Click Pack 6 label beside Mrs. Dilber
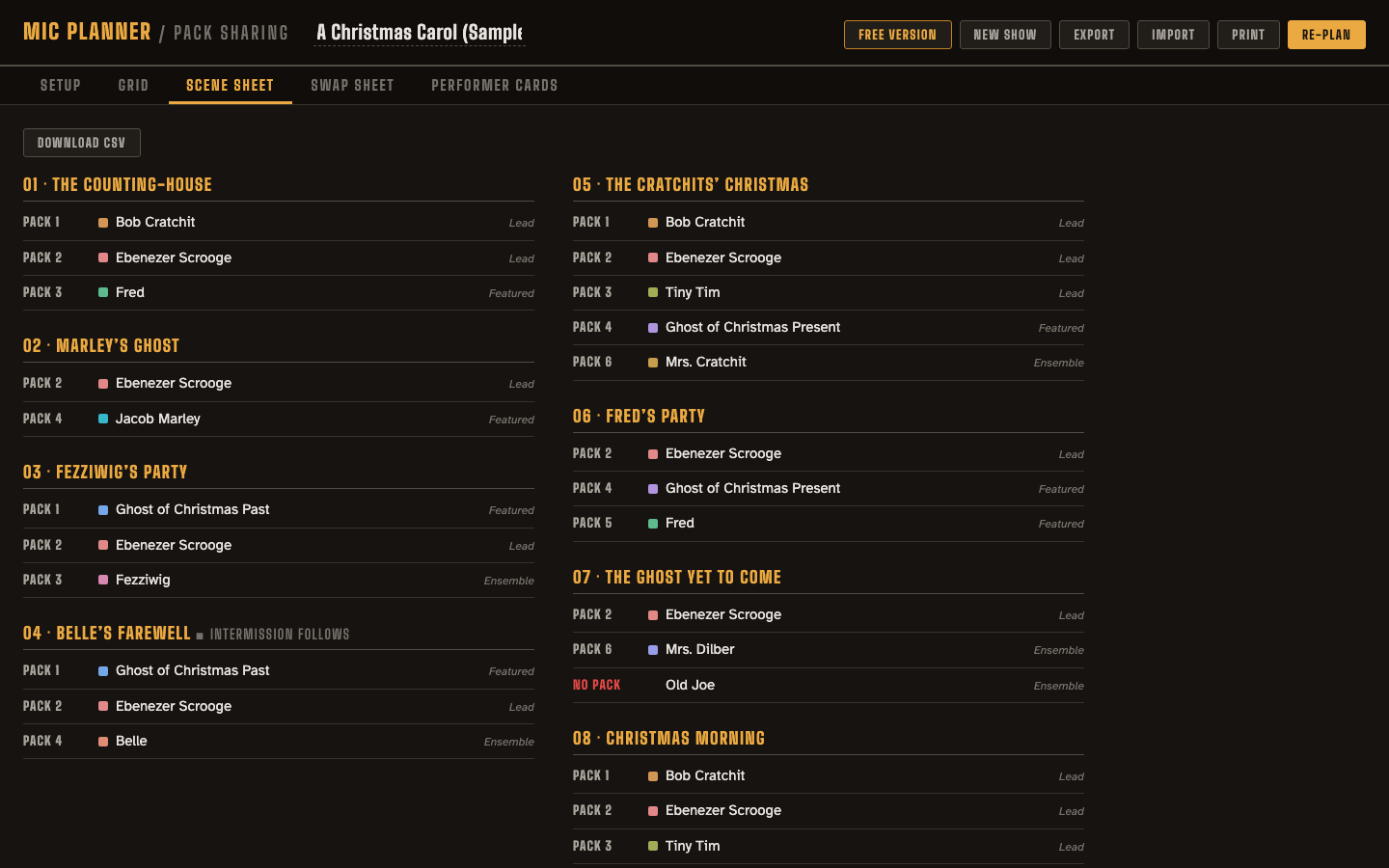Viewport: 1389px width, 868px height. click(x=592, y=649)
